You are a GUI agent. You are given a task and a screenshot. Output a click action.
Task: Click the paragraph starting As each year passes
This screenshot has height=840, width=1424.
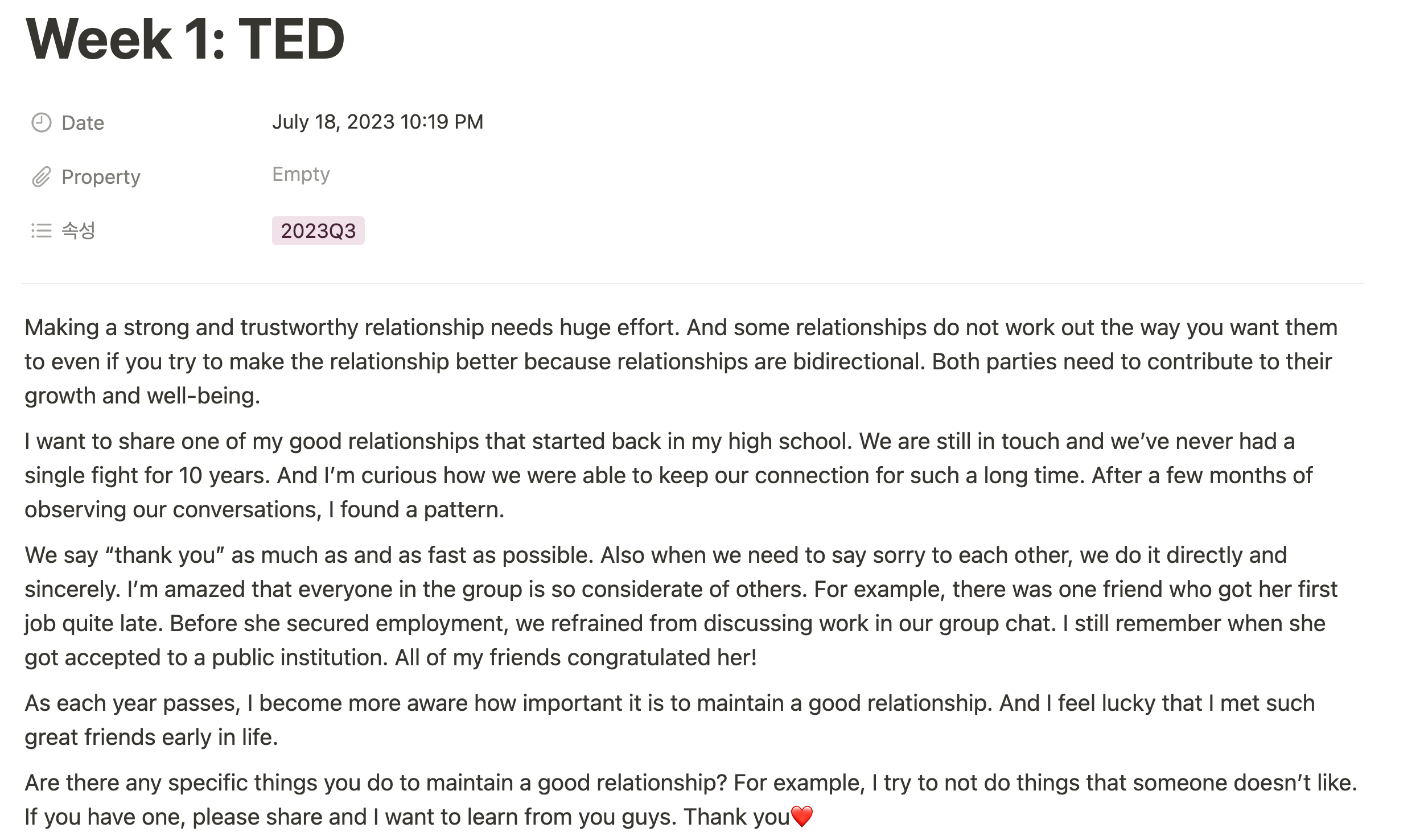point(669,720)
